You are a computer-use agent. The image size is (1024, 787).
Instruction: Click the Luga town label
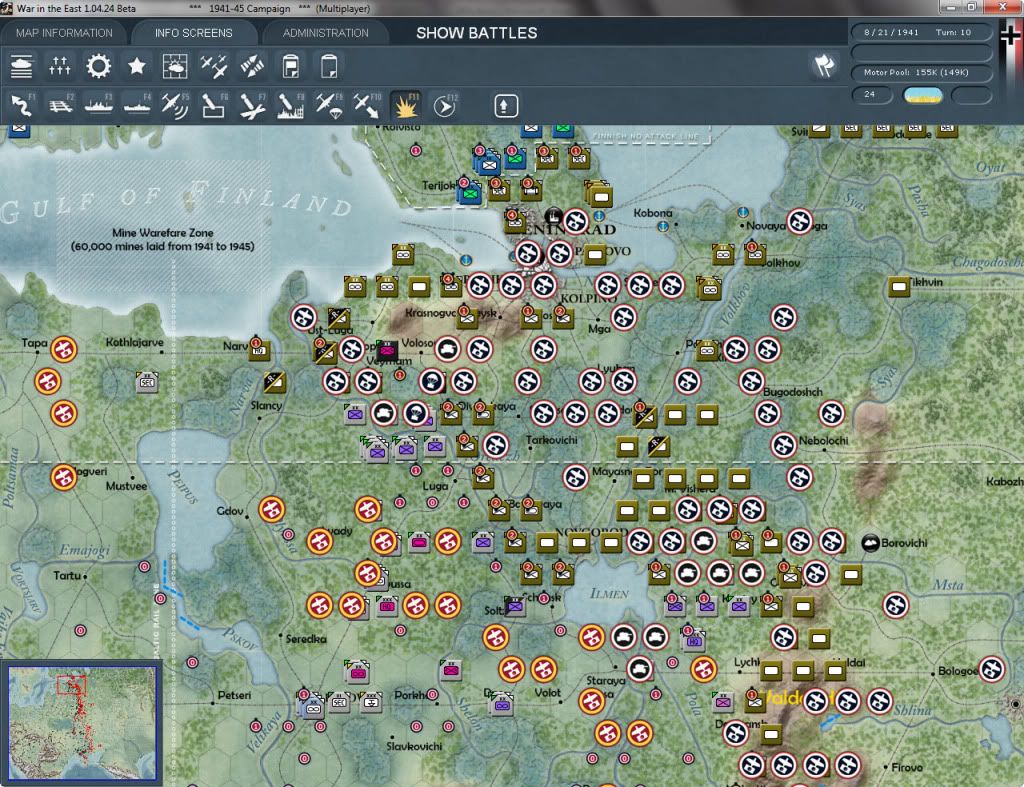435,486
